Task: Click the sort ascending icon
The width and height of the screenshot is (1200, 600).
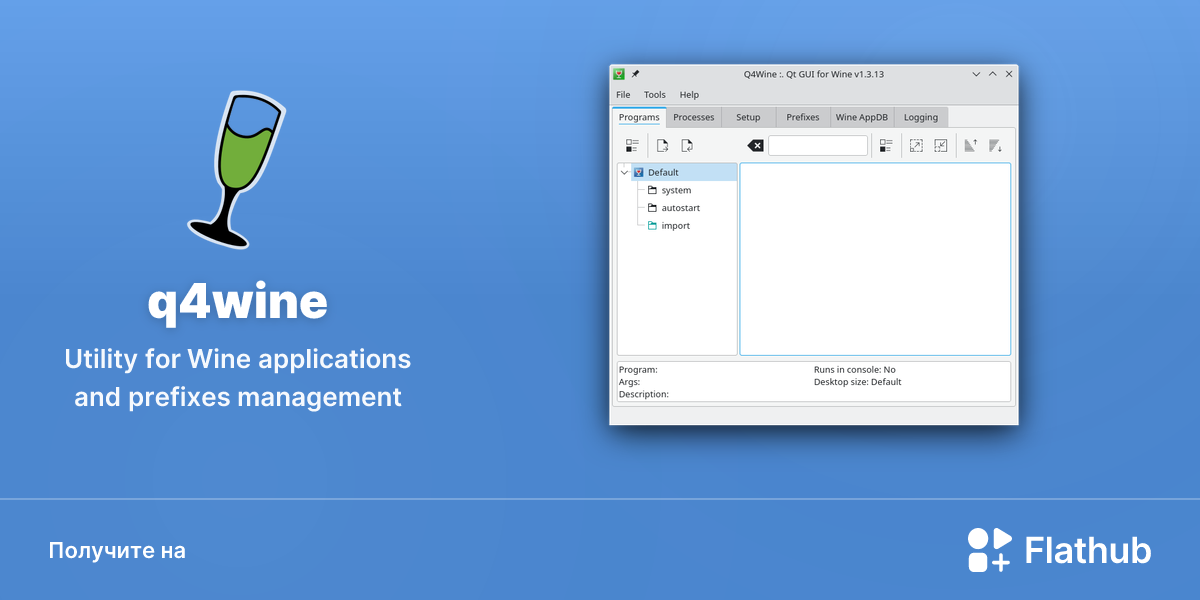Action: [970, 146]
